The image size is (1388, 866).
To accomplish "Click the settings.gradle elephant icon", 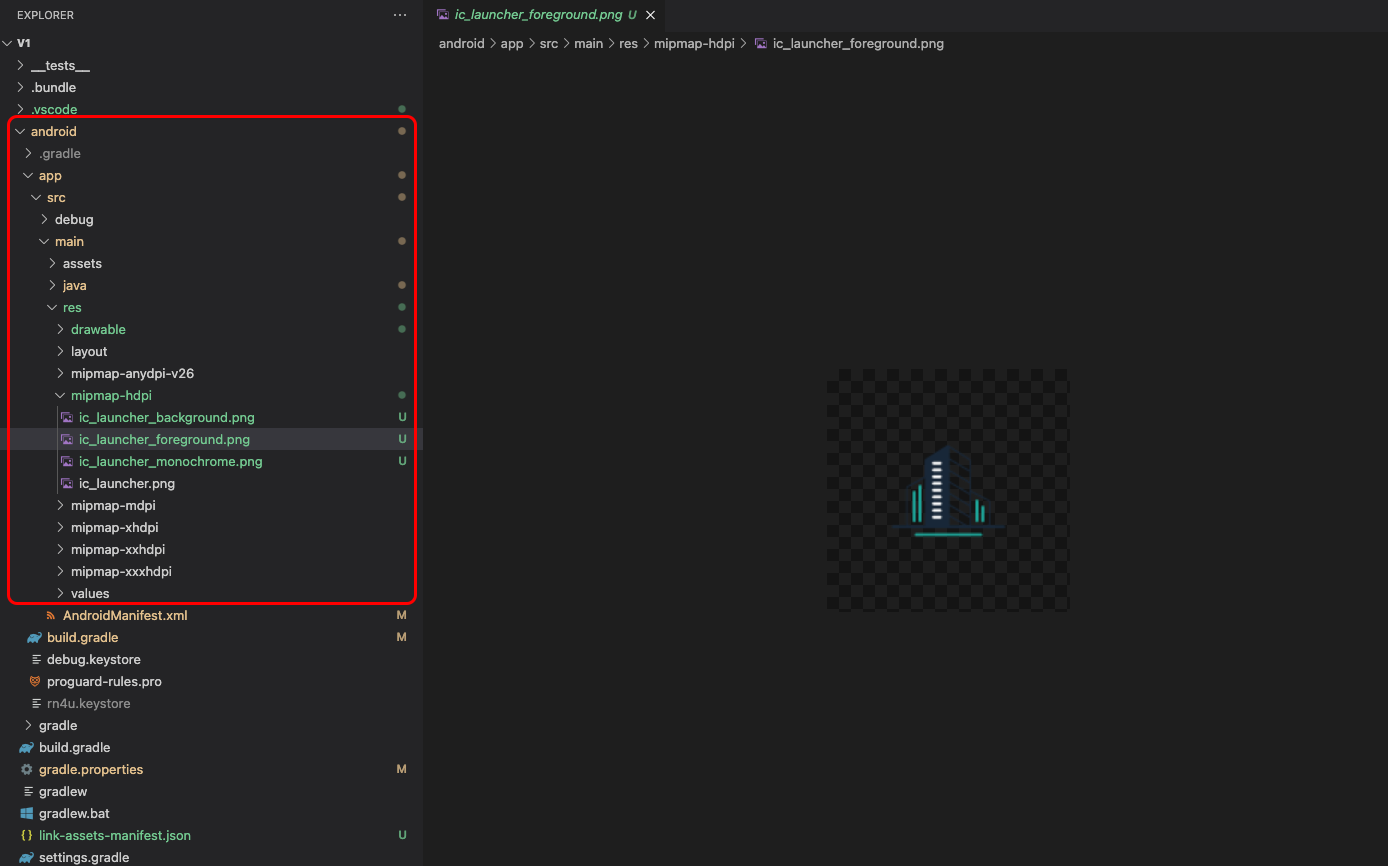I will (27, 858).
